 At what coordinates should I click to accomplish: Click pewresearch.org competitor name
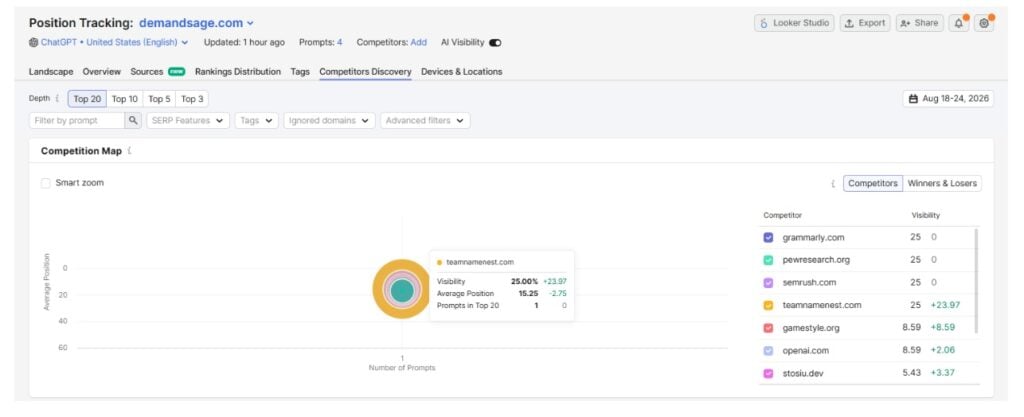tap(816, 260)
